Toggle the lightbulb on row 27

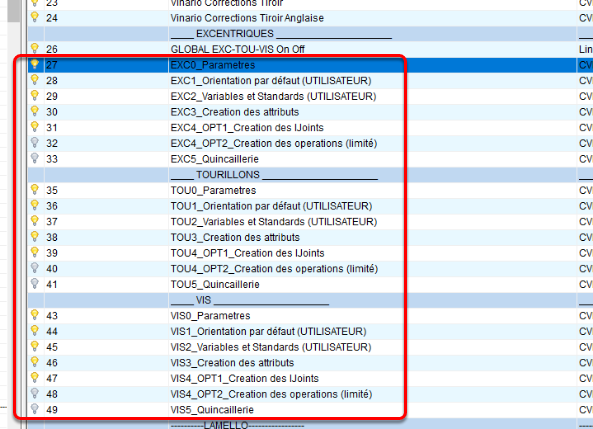pos(34,64)
